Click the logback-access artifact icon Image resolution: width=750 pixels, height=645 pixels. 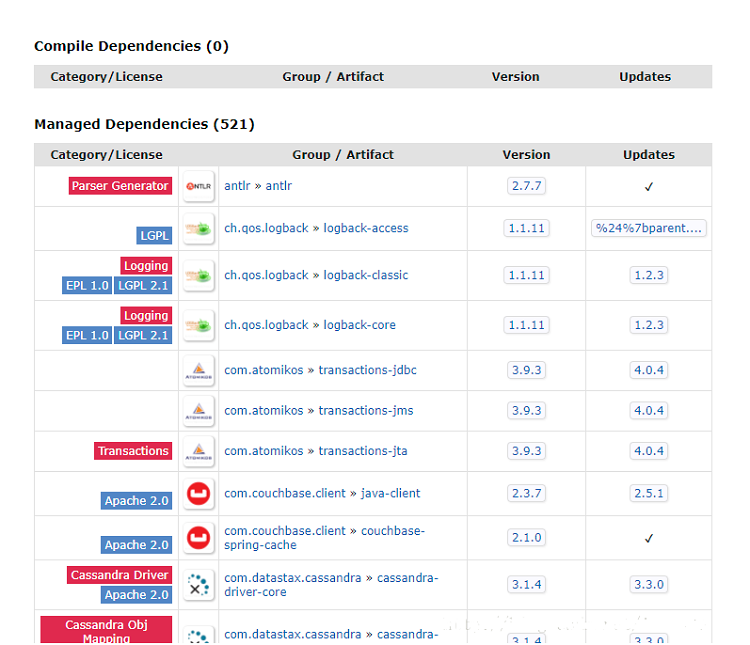pyautogui.click(x=199, y=229)
